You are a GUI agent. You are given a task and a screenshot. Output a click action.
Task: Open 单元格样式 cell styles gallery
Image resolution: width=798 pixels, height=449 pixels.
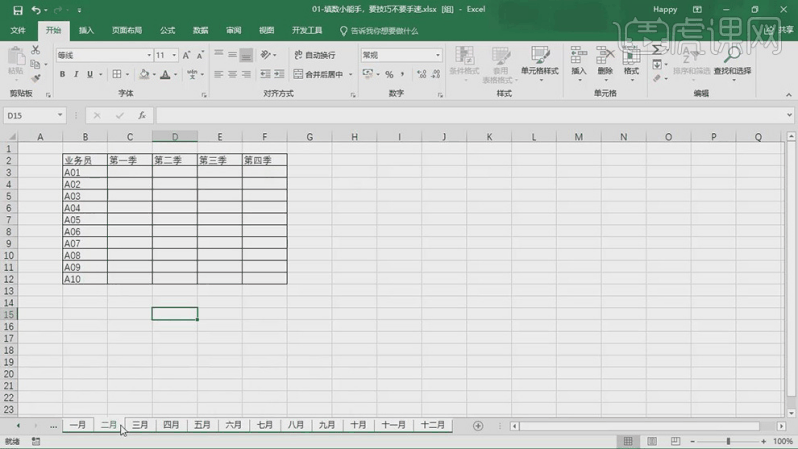pos(540,64)
